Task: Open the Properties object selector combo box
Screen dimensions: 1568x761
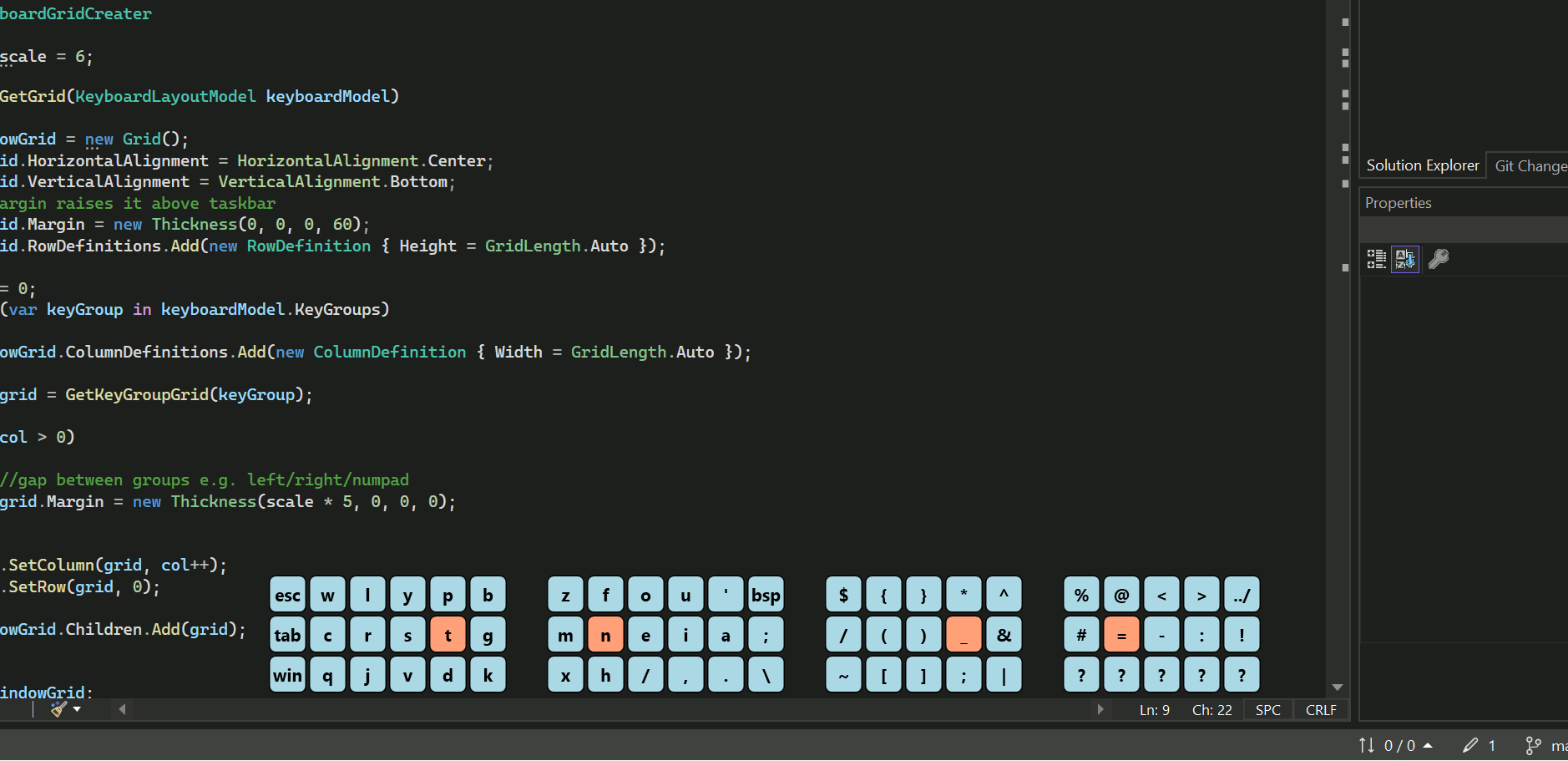Action: coord(1463,230)
